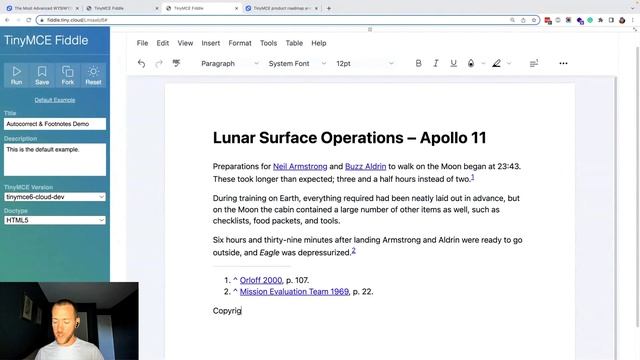The height and width of the screenshot is (360, 640).
Task: Click the Default Example link
Action: [55, 100]
